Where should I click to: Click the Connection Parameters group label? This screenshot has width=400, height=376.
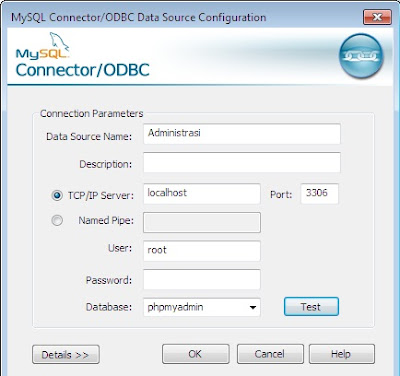[x=92, y=113]
